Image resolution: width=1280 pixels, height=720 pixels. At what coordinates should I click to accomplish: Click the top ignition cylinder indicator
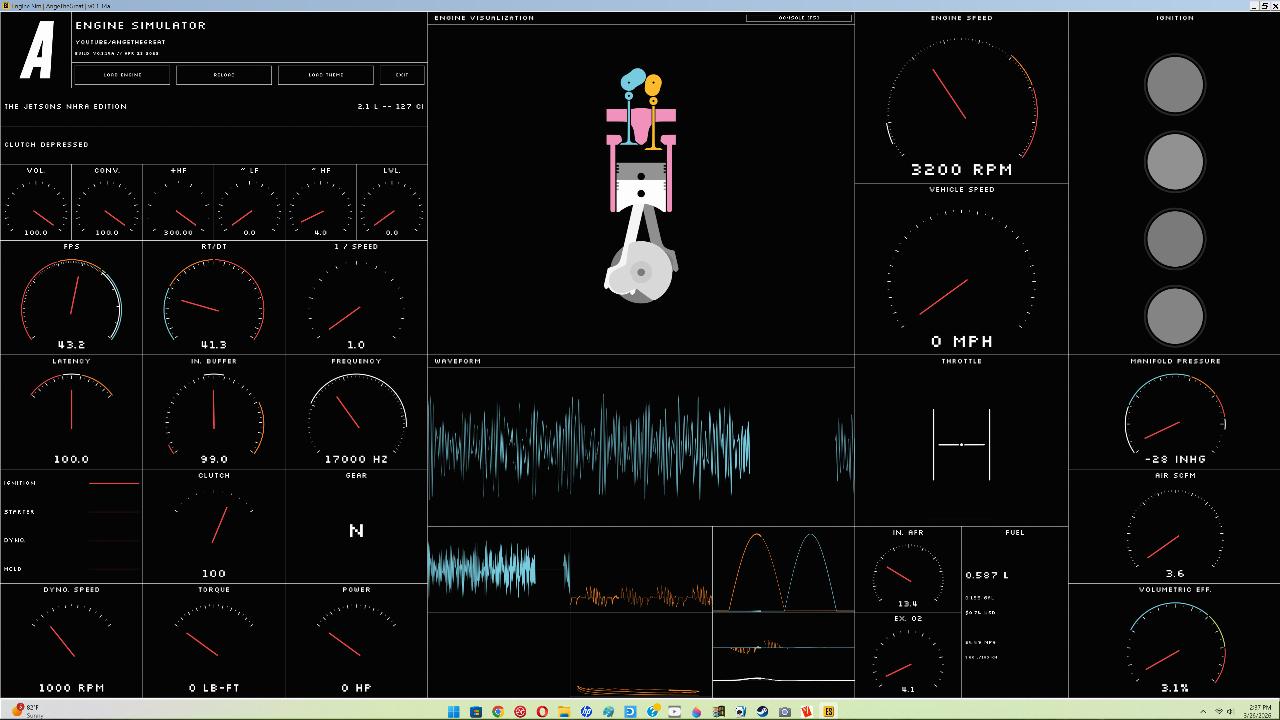click(x=1174, y=84)
